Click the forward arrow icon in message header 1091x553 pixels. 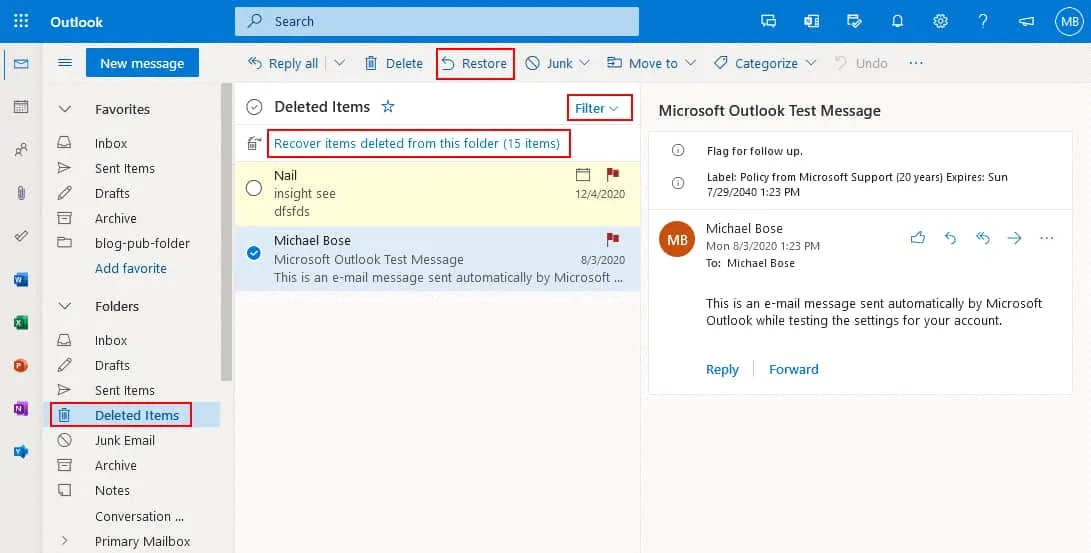tap(1014, 238)
